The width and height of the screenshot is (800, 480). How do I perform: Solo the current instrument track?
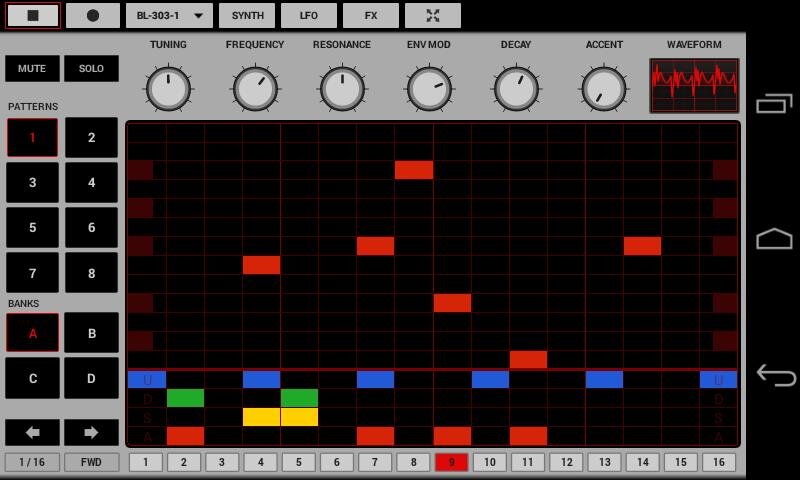click(x=91, y=68)
